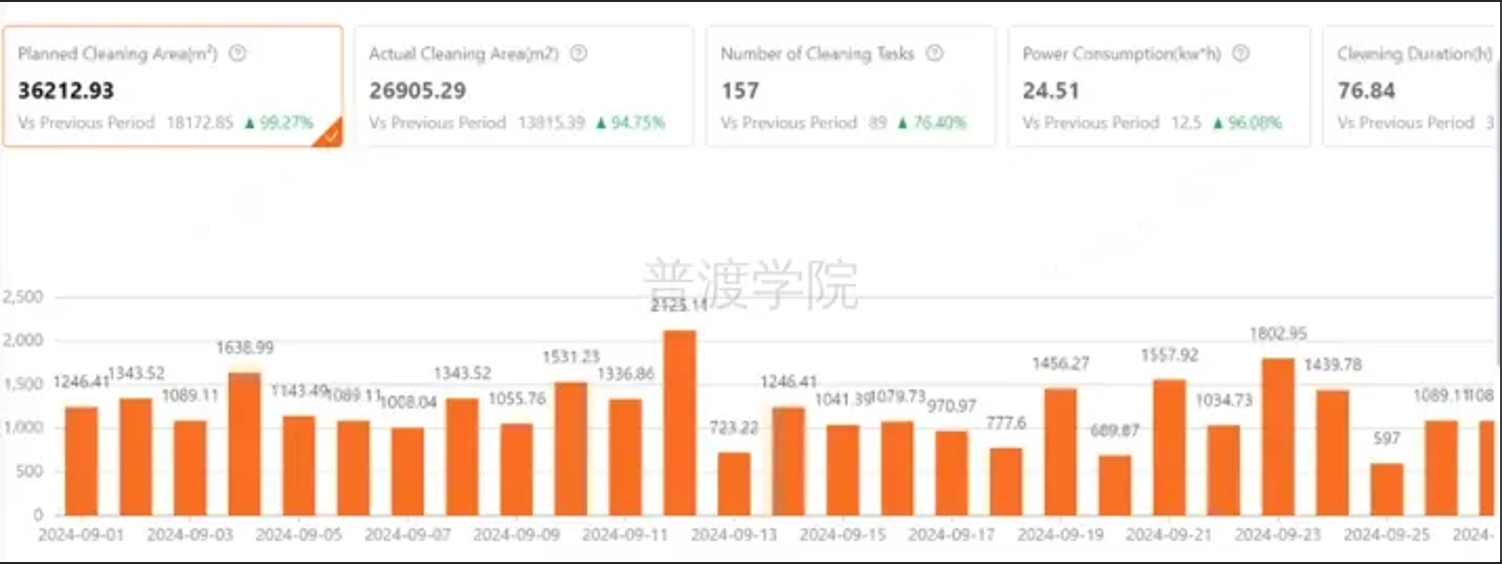Click help icon beside Planned Cleaning Area
Screen dimensions: 1502x564
coord(237,54)
